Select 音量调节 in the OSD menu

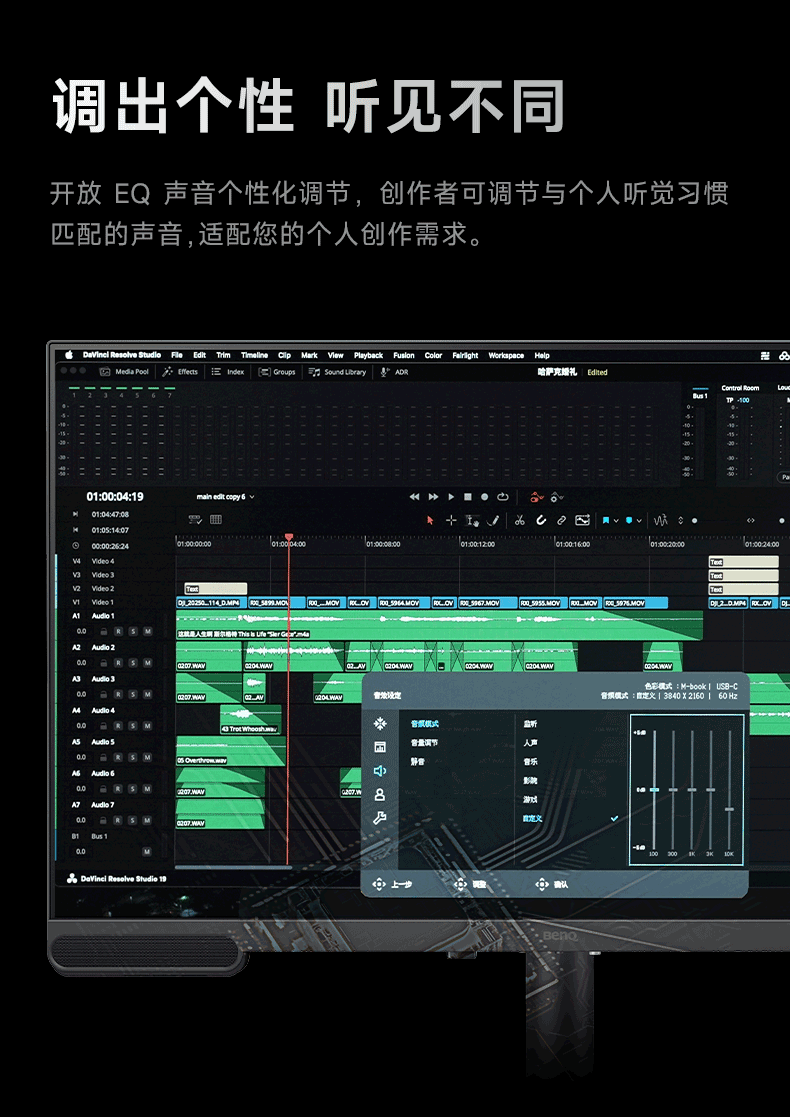425,742
